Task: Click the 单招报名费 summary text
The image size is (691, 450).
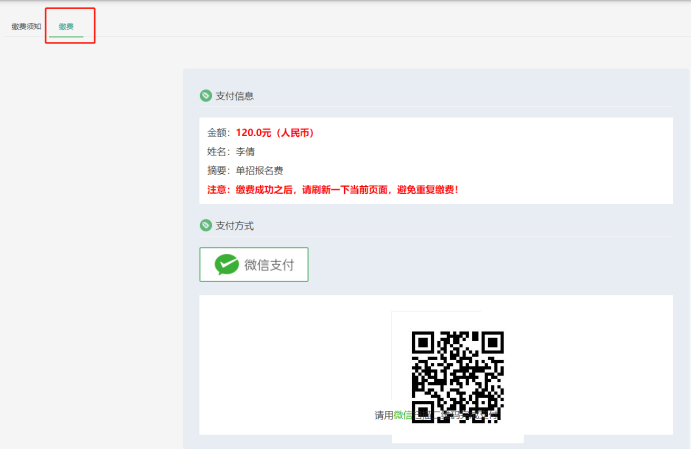Action: [259, 170]
